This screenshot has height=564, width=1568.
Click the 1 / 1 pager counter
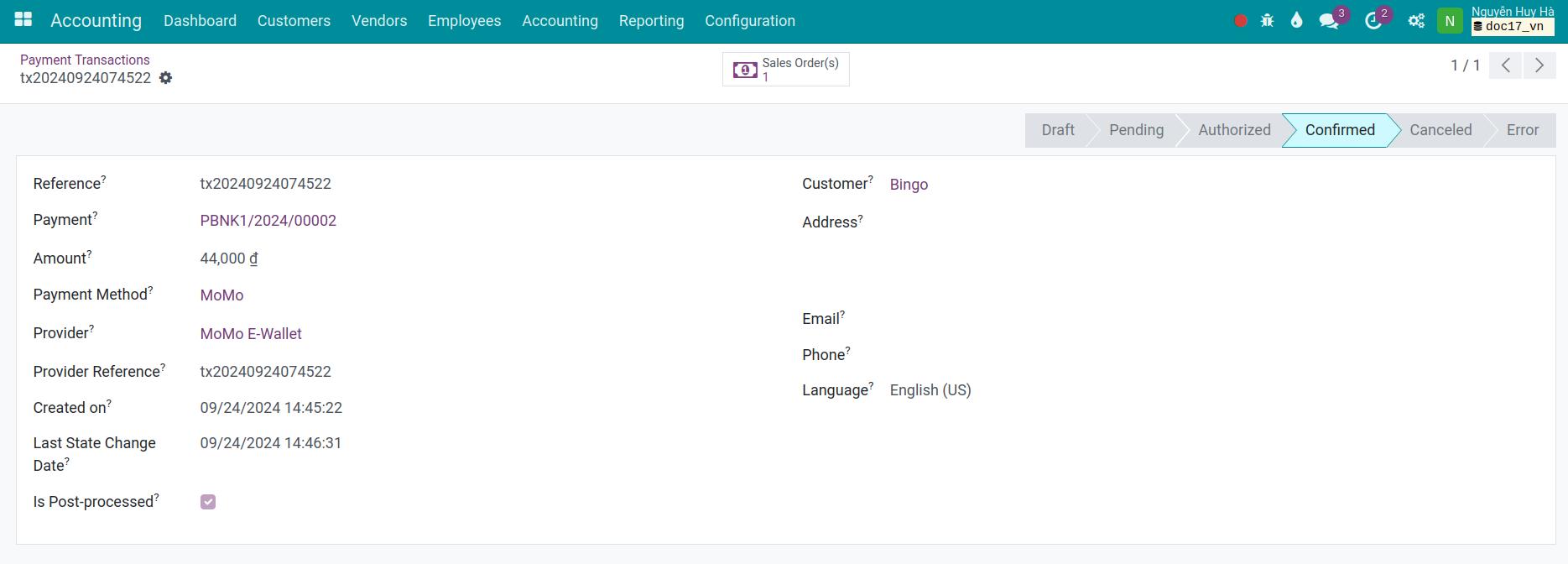click(x=1465, y=65)
